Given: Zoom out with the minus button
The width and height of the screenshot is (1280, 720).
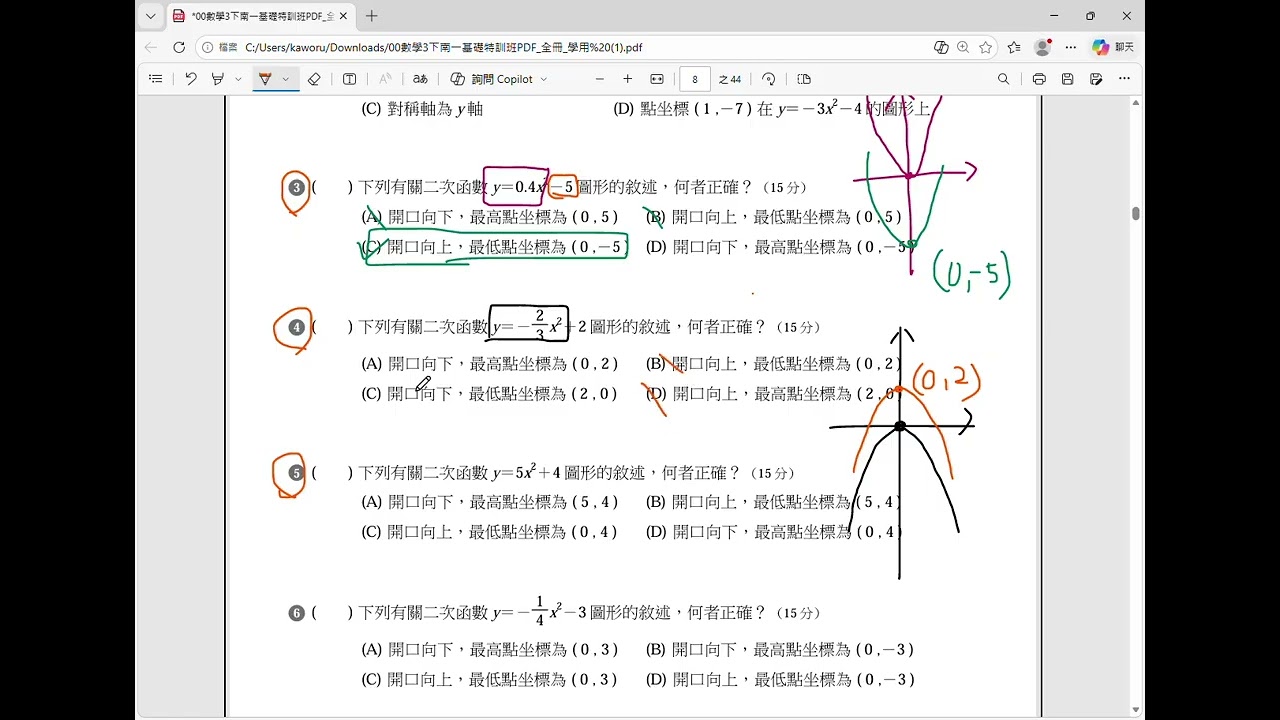Looking at the screenshot, I should (600, 79).
